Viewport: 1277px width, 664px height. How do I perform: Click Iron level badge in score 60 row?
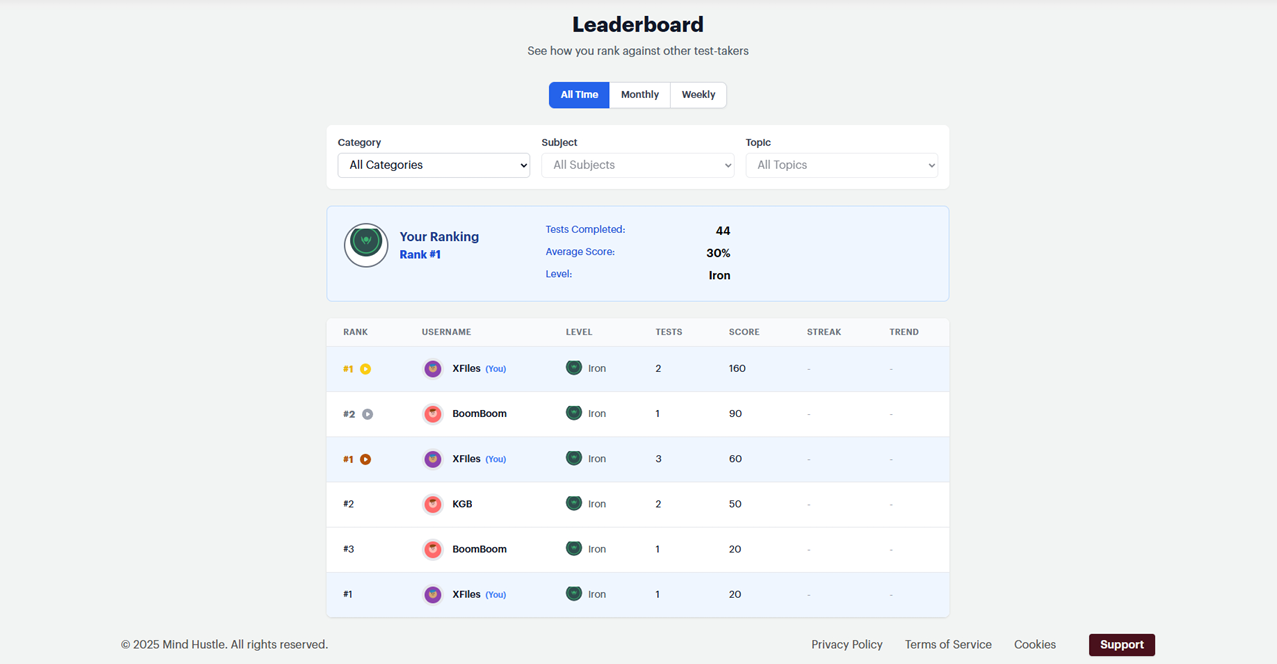[x=574, y=458]
